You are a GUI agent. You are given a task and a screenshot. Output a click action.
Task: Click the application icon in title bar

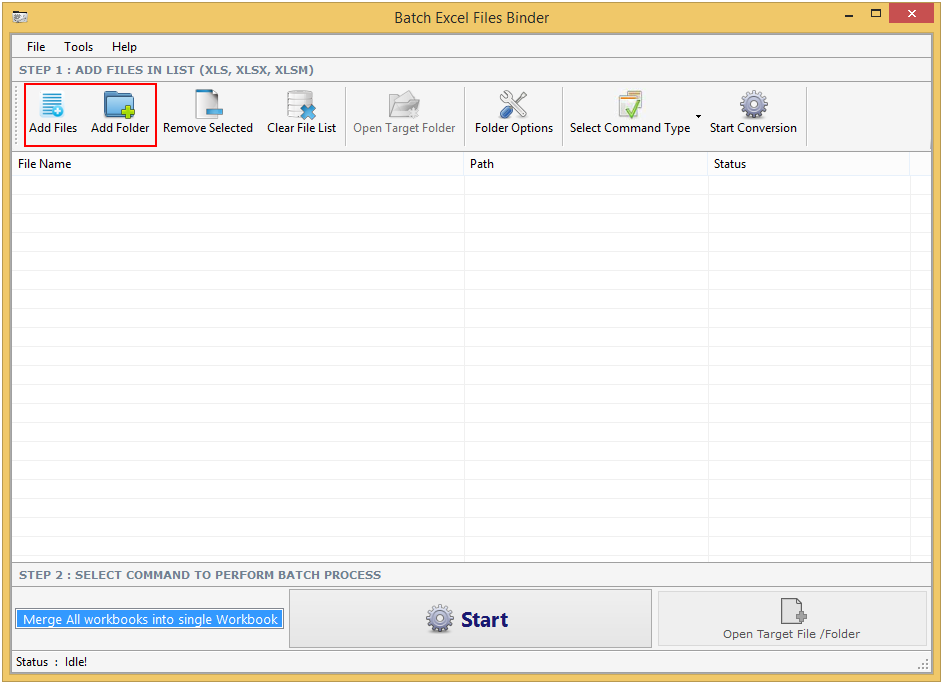click(20, 16)
